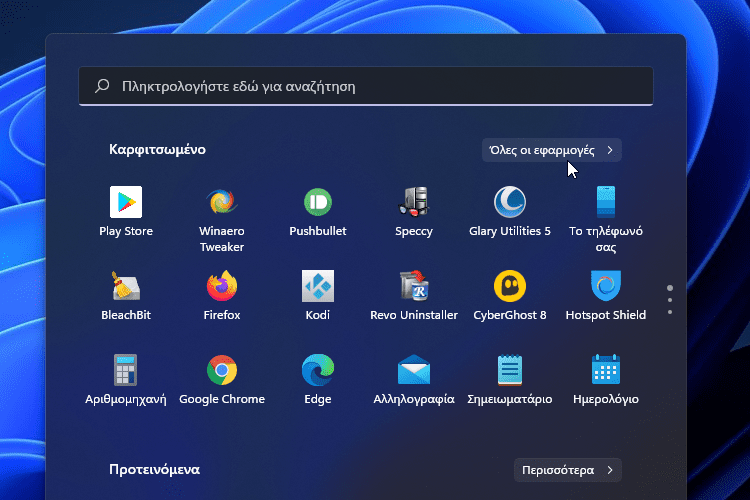Image resolution: width=750 pixels, height=500 pixels.
Task: Open the Play Store app
Action: (x=126, y=203)
